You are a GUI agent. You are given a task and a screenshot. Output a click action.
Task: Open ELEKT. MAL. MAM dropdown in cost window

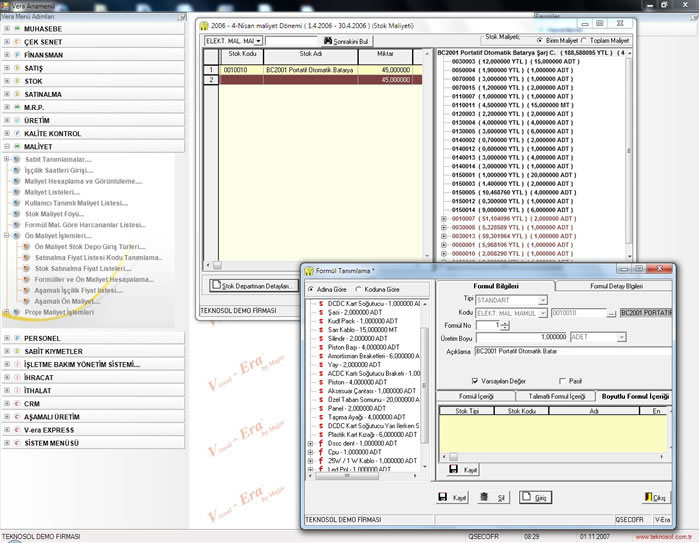258,41
